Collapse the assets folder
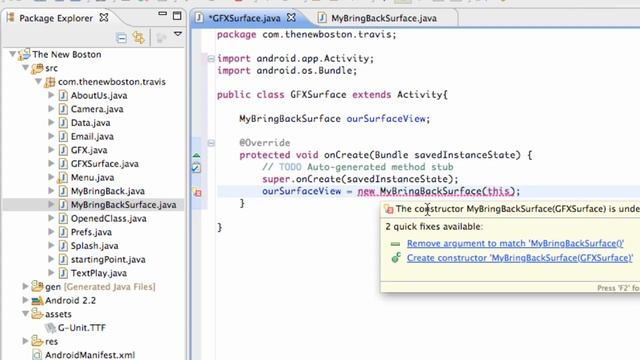The image size is (640, 360). click(x=25, y=313)
